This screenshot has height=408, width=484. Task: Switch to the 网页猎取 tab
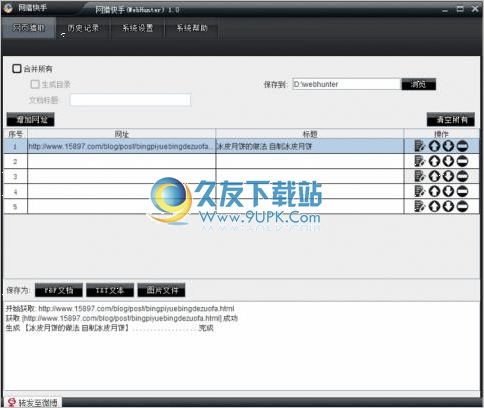[29, 28]
